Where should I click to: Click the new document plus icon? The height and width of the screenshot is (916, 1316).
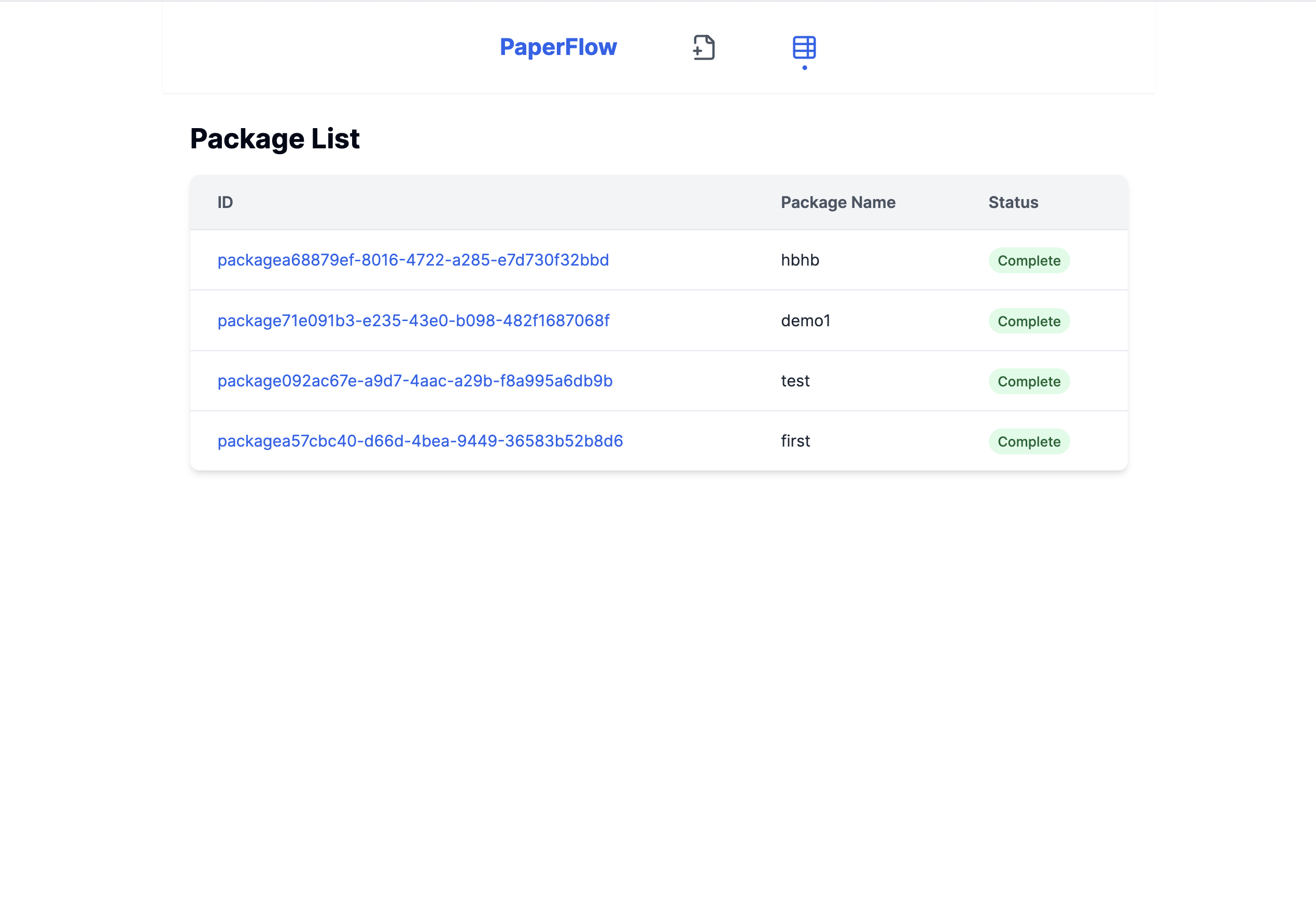tap(703, 48)
